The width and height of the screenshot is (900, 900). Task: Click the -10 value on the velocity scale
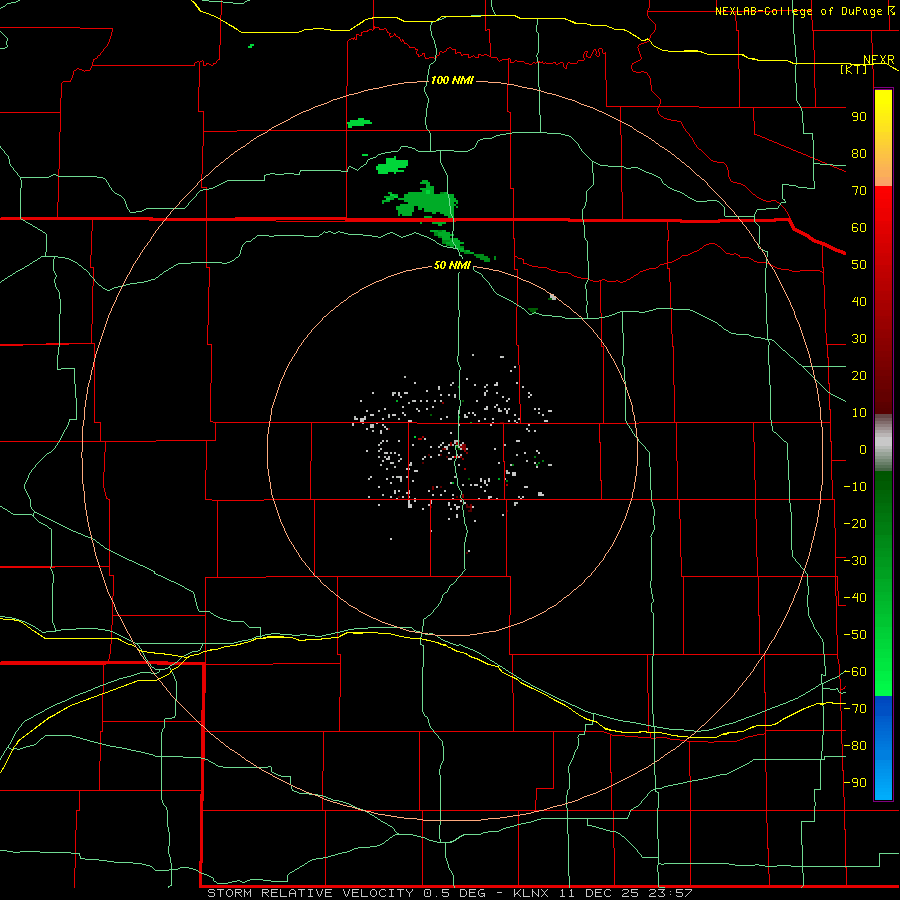[x=855, y=487]
